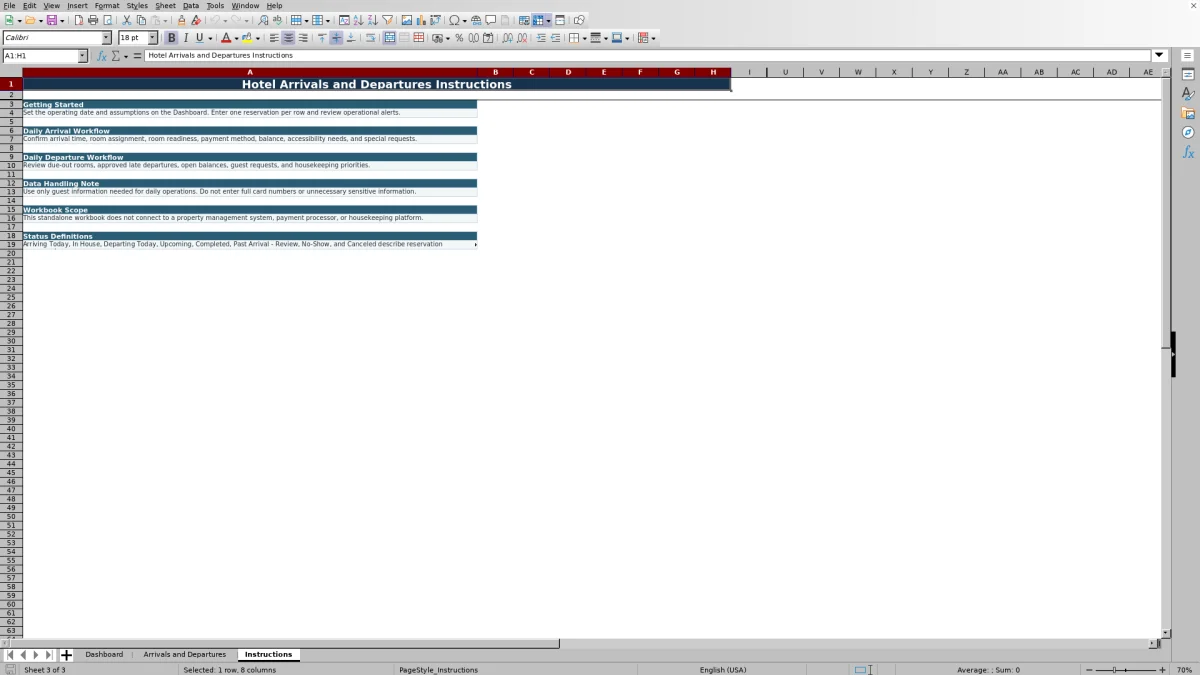Click Sort Descending icon
The width and height of the screenshot is (1200, 675).
click(372, 20)
